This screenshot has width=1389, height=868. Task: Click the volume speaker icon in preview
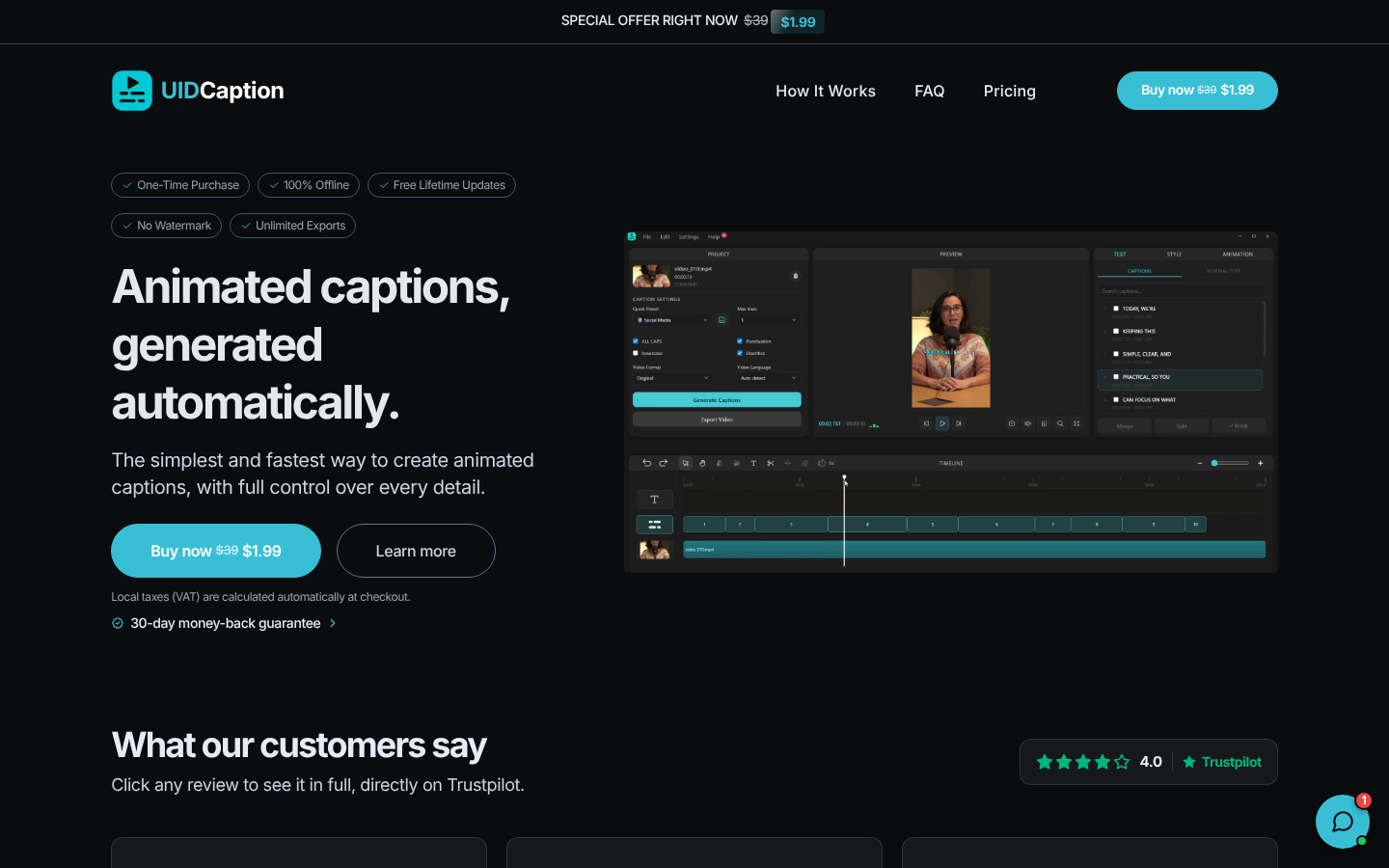(1028, 423)
